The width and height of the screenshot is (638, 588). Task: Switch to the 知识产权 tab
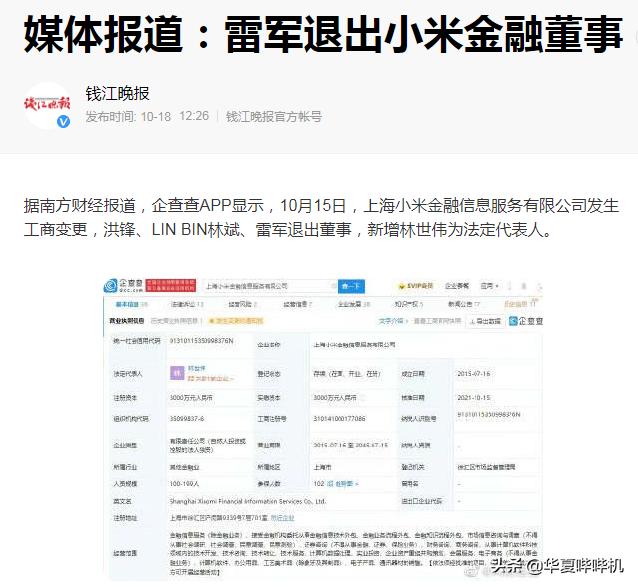click(409, 304)
